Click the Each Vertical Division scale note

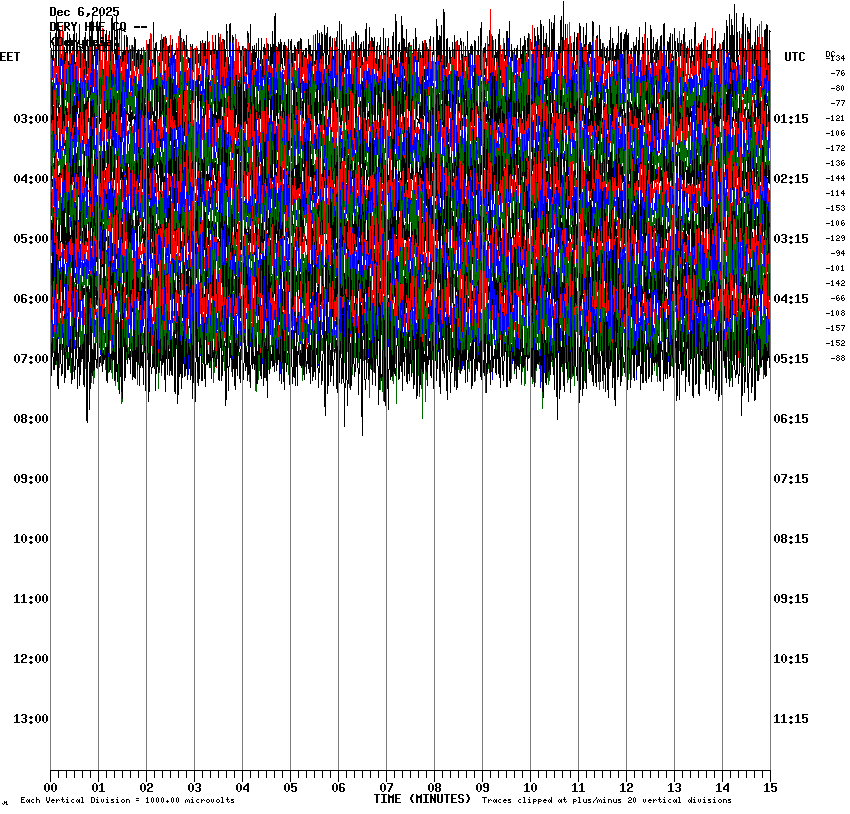point(127,801)
